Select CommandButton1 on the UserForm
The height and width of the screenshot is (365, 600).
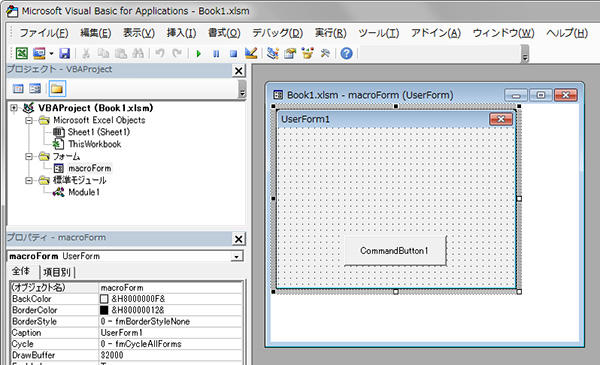tap(395, 251)
